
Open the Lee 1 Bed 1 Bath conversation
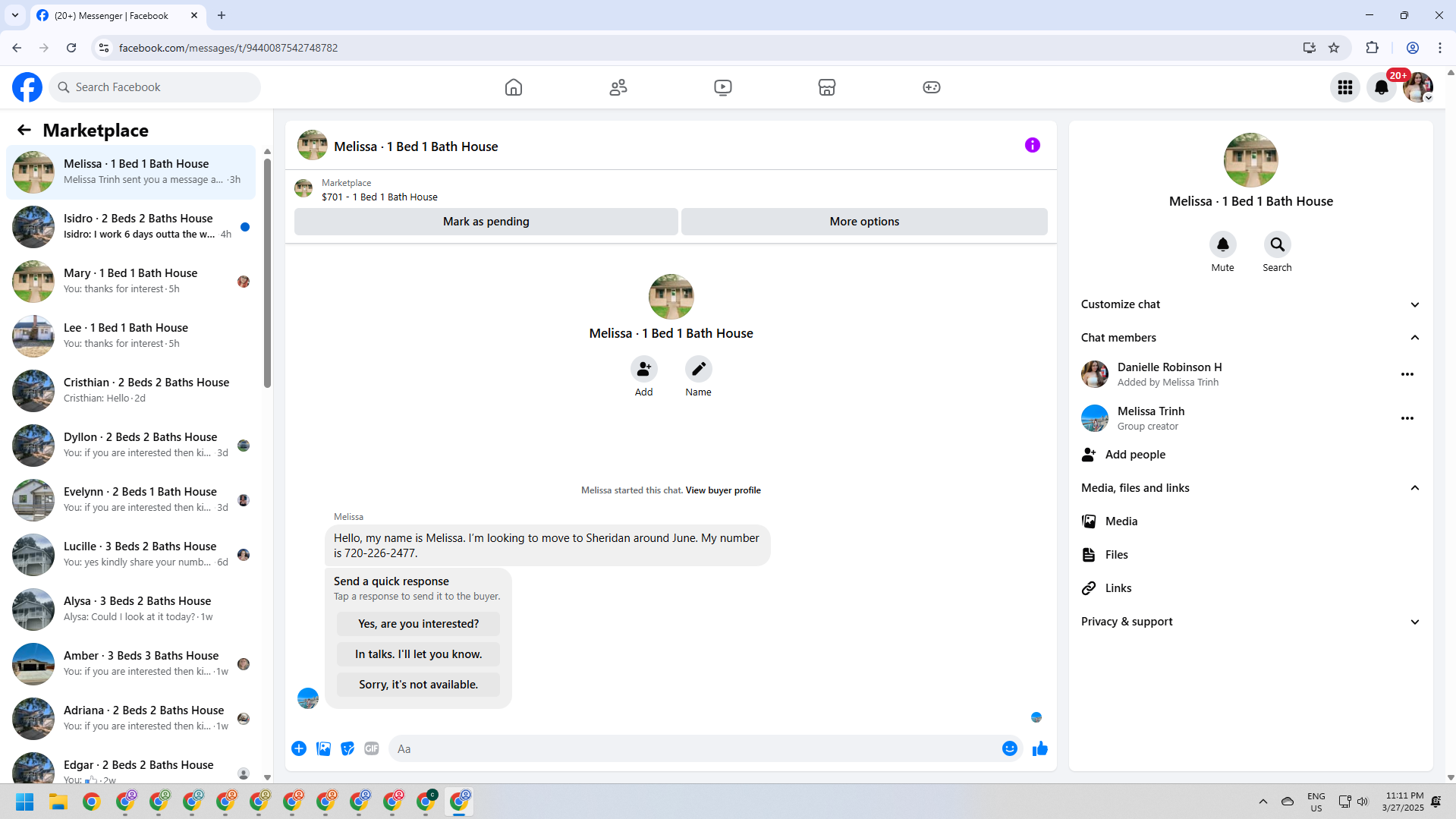click(131, 335)
